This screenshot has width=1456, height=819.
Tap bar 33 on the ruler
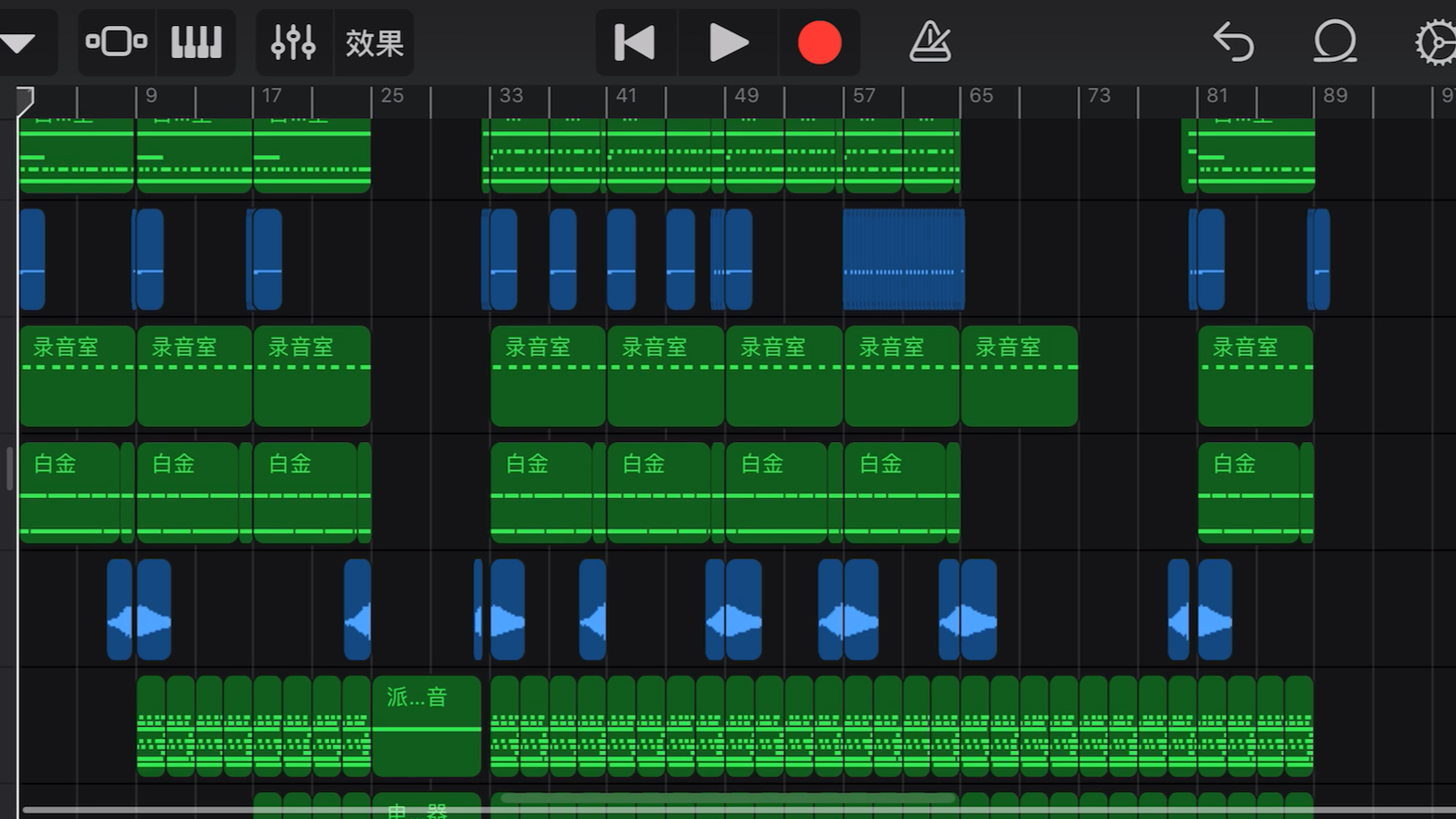point(511,96)
